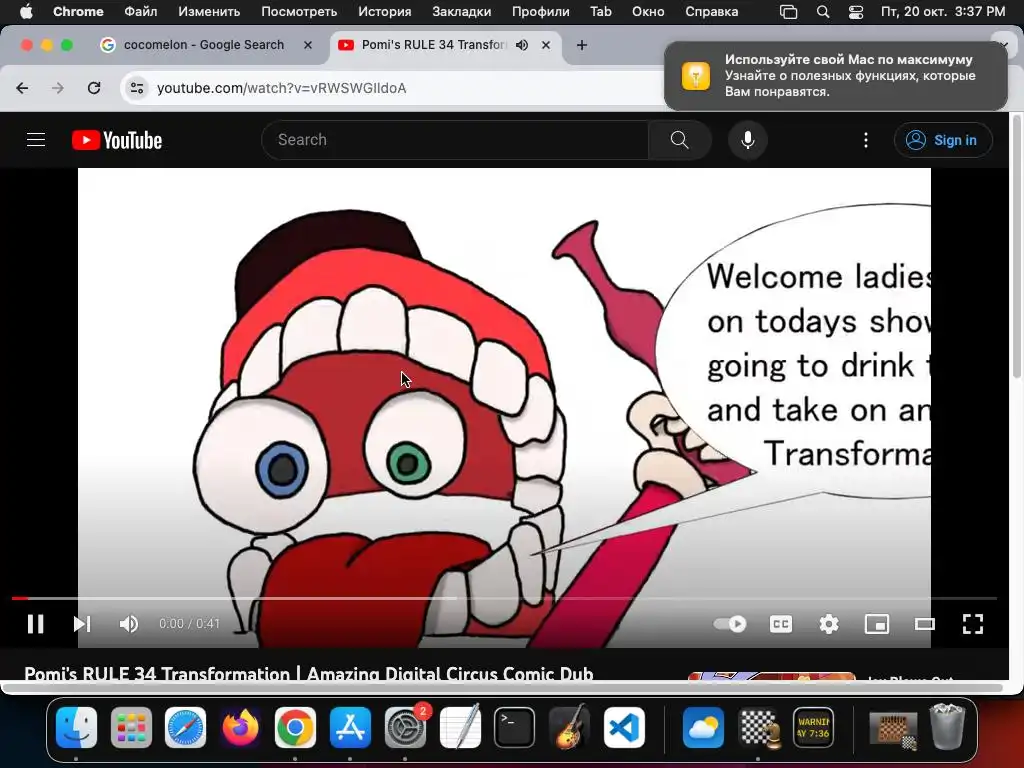Click Chrome icon in the Dock
This screenshot has height=768, width=1024.
tap(295, 727)
